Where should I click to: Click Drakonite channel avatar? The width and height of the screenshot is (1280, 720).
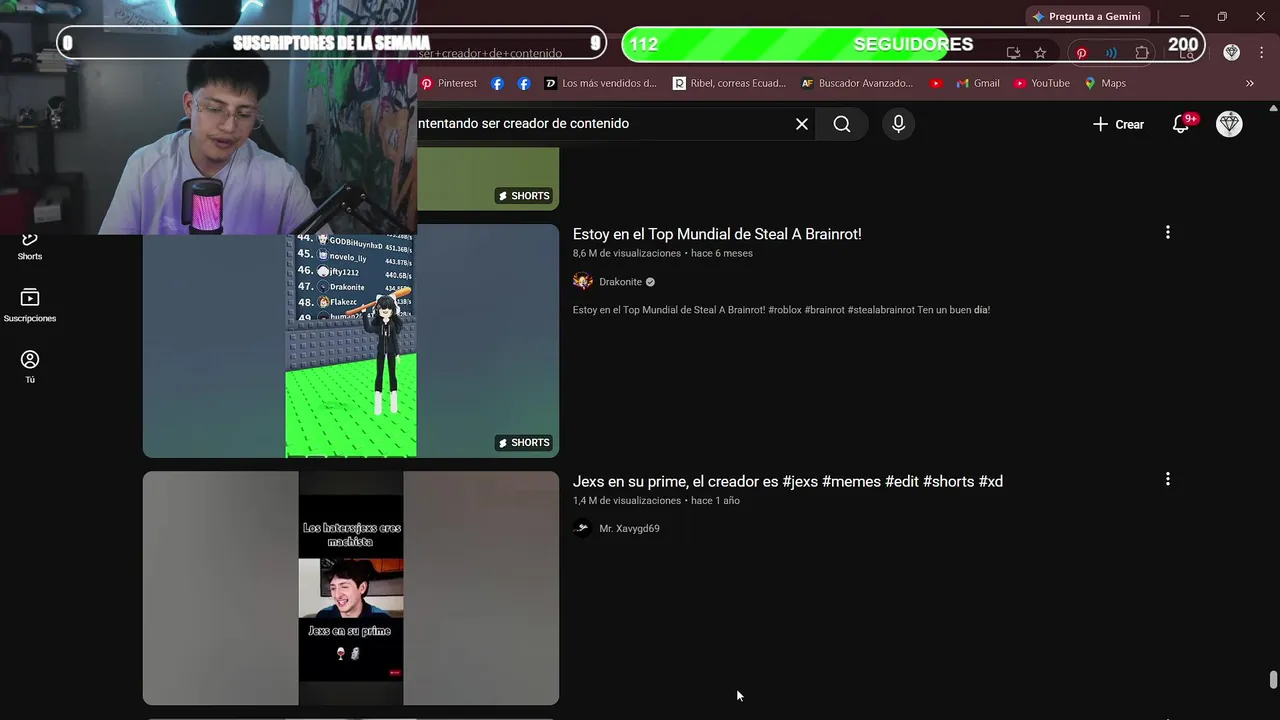[x=582, y=282]
